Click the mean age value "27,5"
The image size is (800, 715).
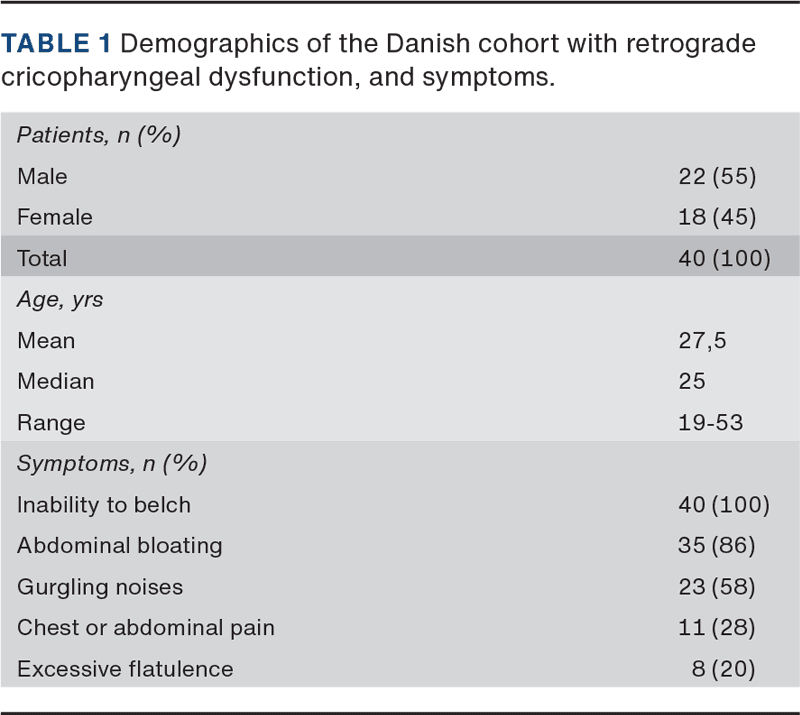tap(702, 340)
